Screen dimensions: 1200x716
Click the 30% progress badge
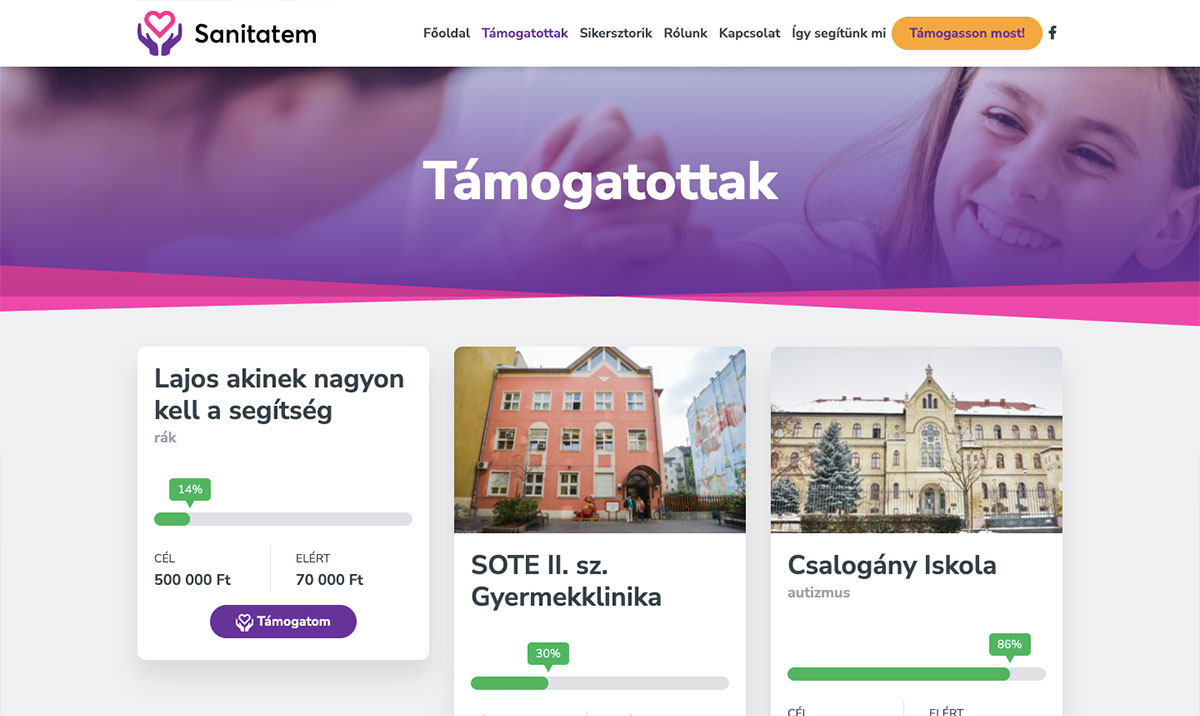tap(548, 654)
